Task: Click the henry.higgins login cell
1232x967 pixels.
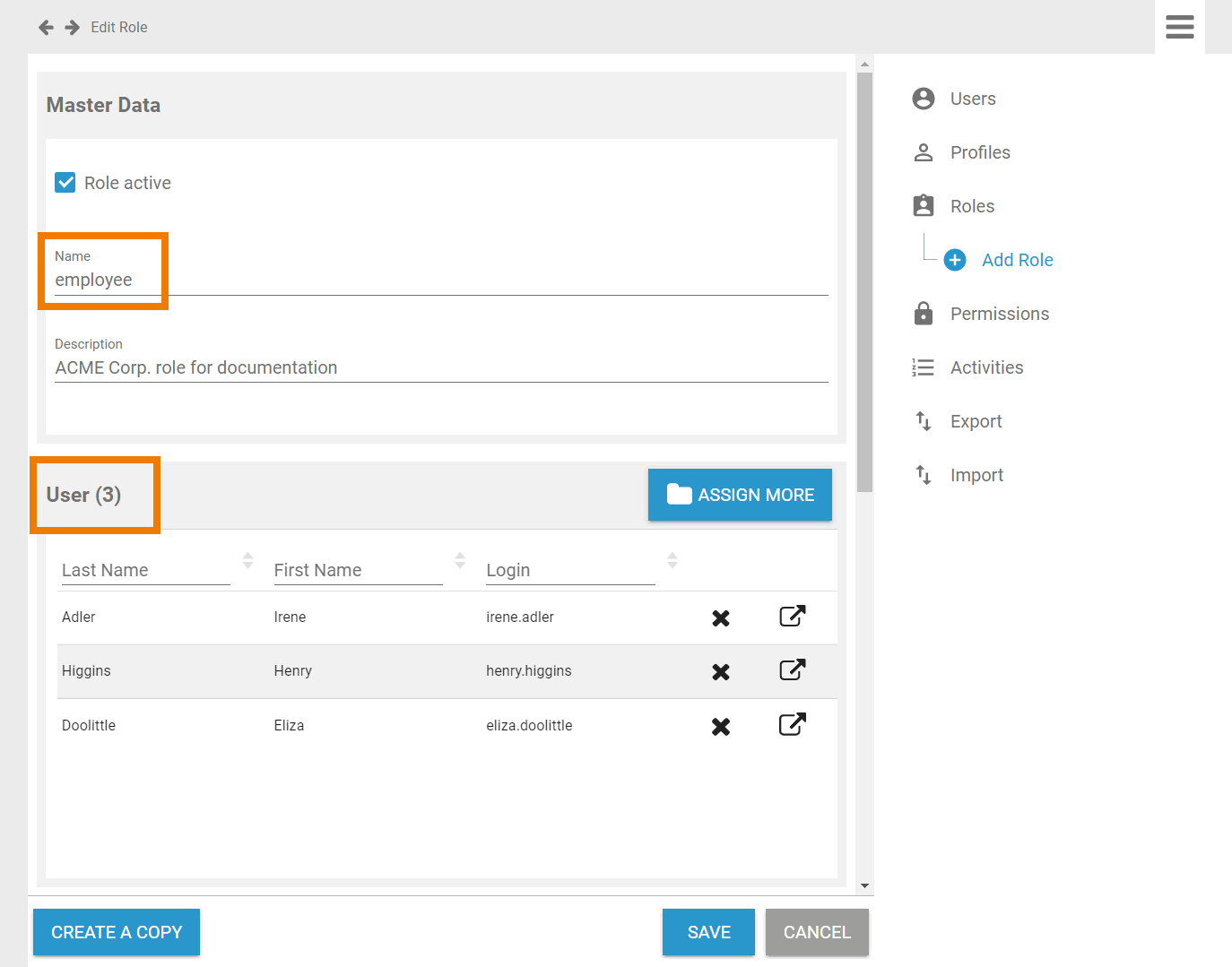Action: click(529, 670)
